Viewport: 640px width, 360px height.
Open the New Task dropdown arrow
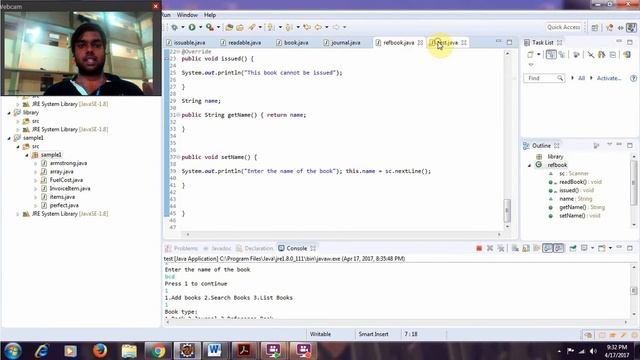point(539,55)
